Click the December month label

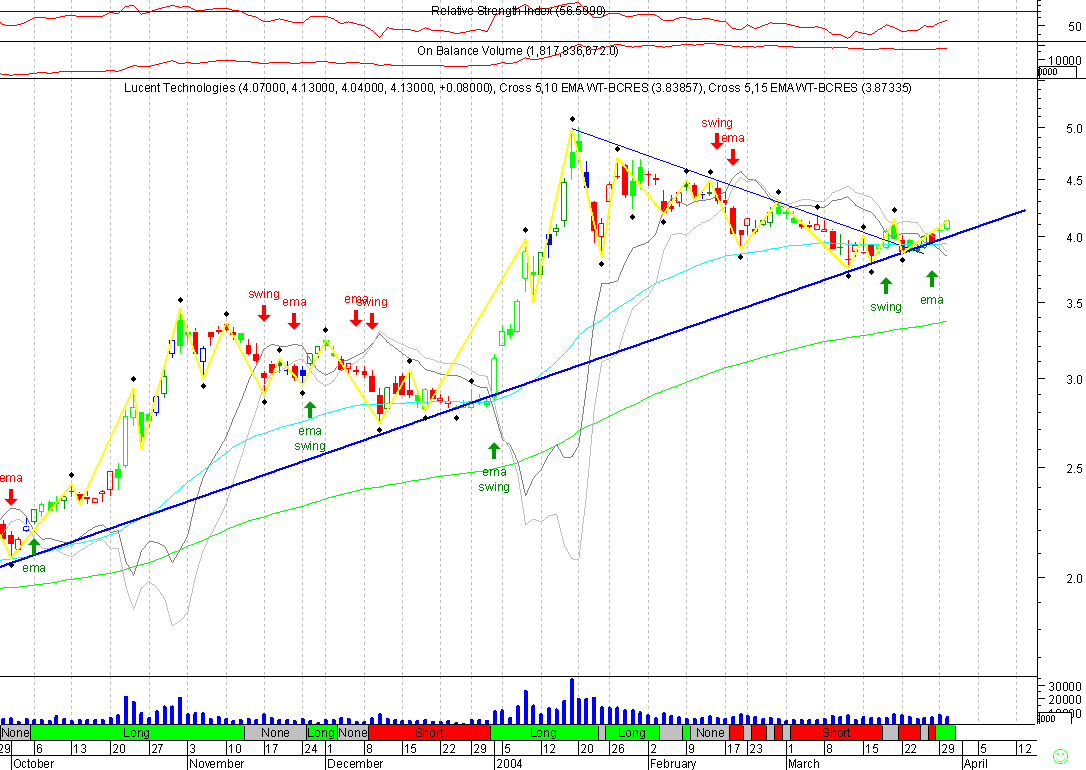pyautogui.click(x=355, y=763)
